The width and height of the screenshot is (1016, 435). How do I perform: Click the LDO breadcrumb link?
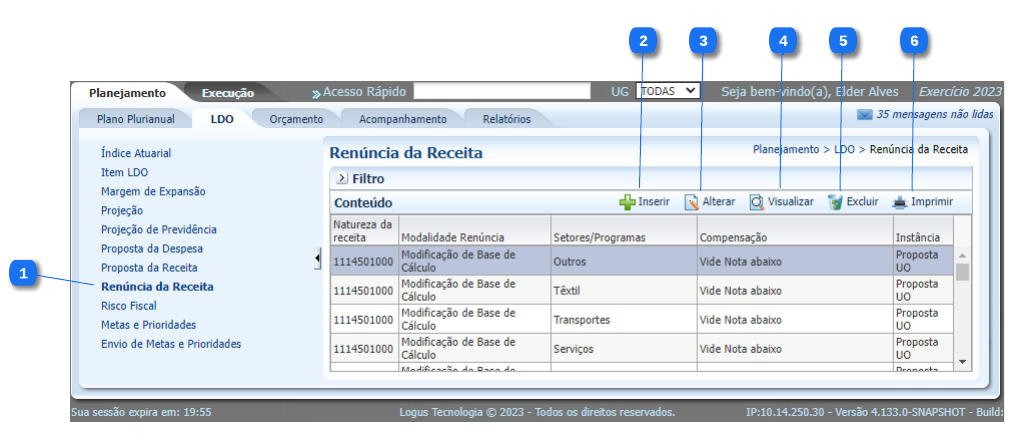click(844, 149)
